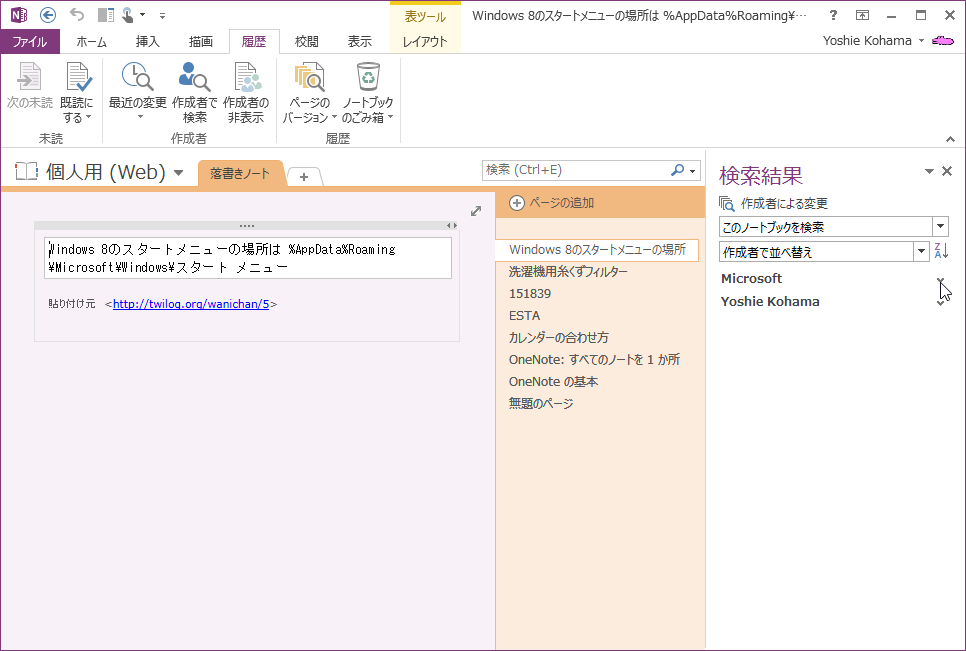Switch to the 挿入 ribbon tab

147,41
